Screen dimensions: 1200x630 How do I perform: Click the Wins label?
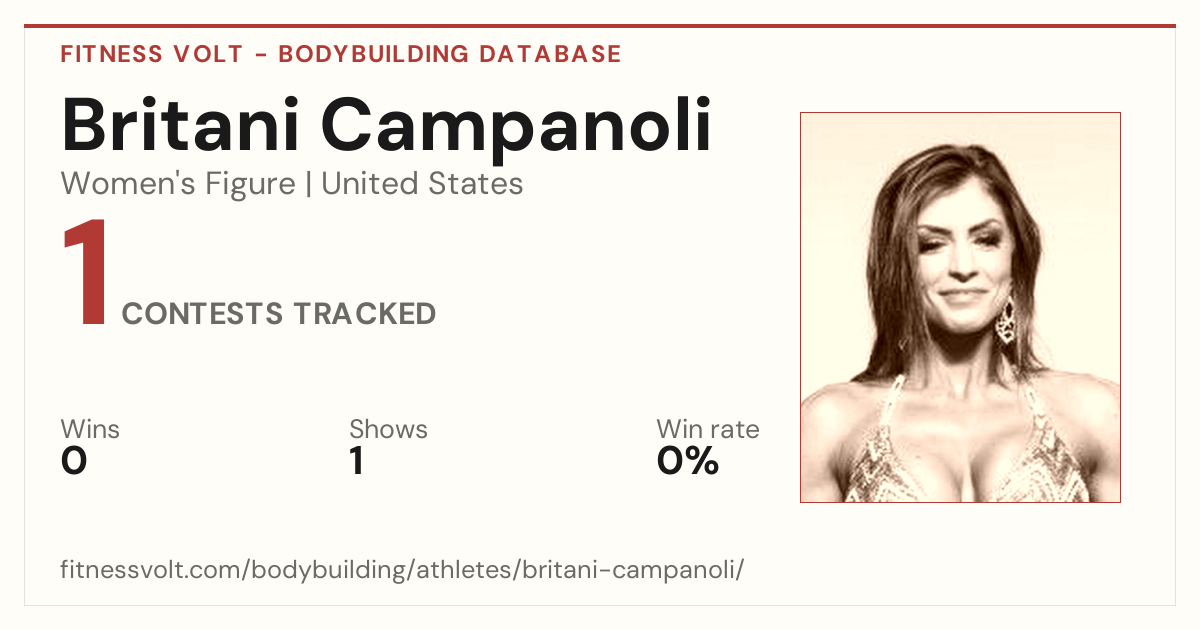tap(90, 429)
